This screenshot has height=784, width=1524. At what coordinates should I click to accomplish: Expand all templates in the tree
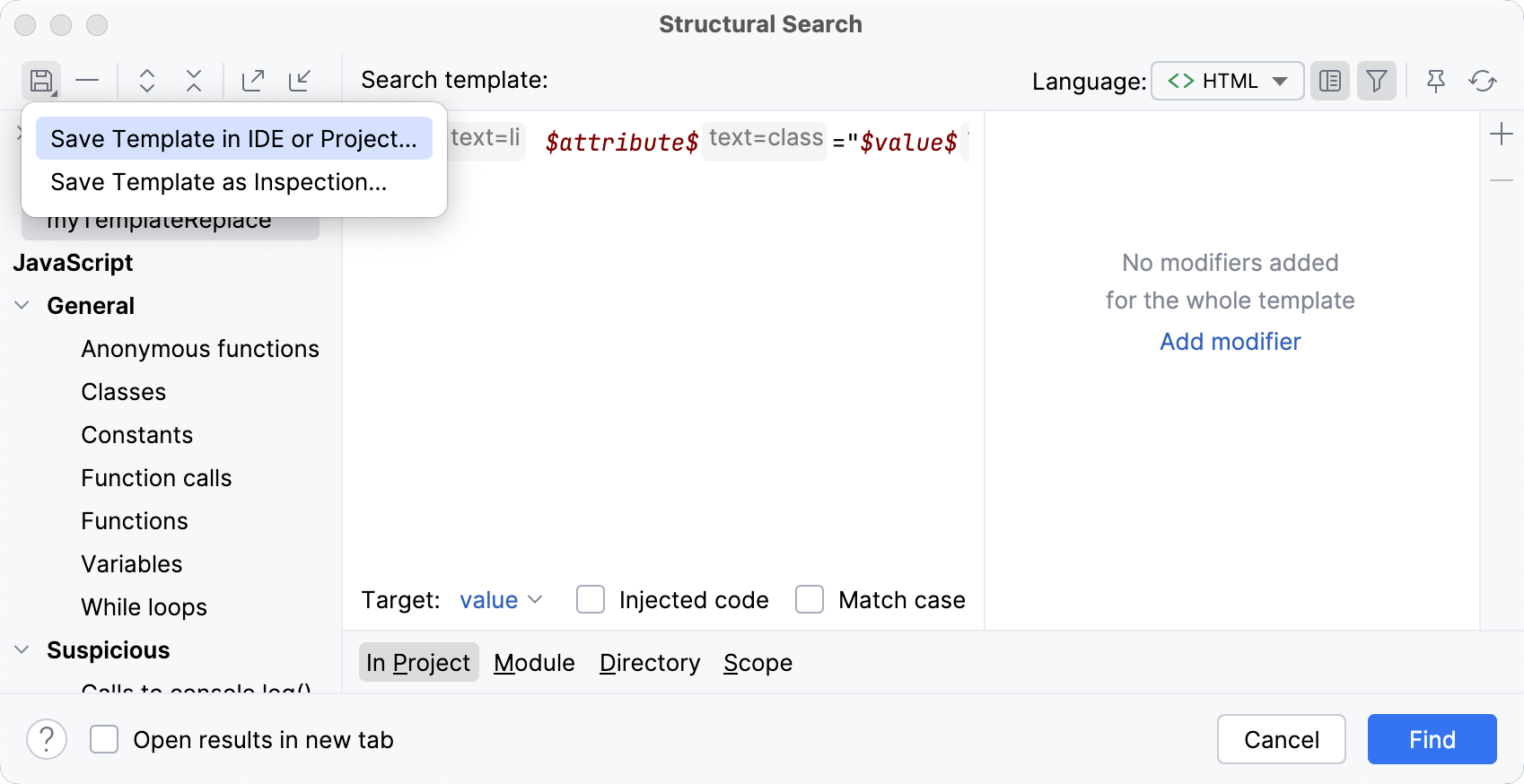coord(147,81)
